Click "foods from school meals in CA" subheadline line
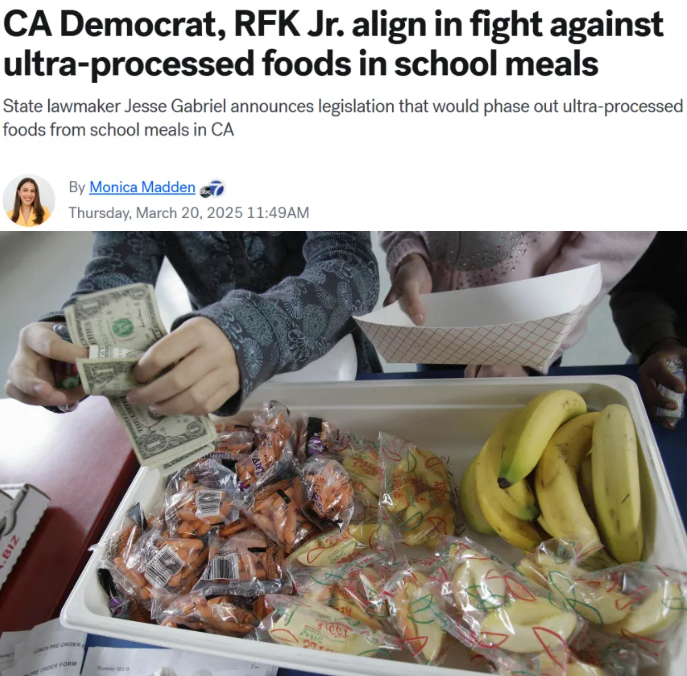The image size is (687, 676). coord(118,130)
